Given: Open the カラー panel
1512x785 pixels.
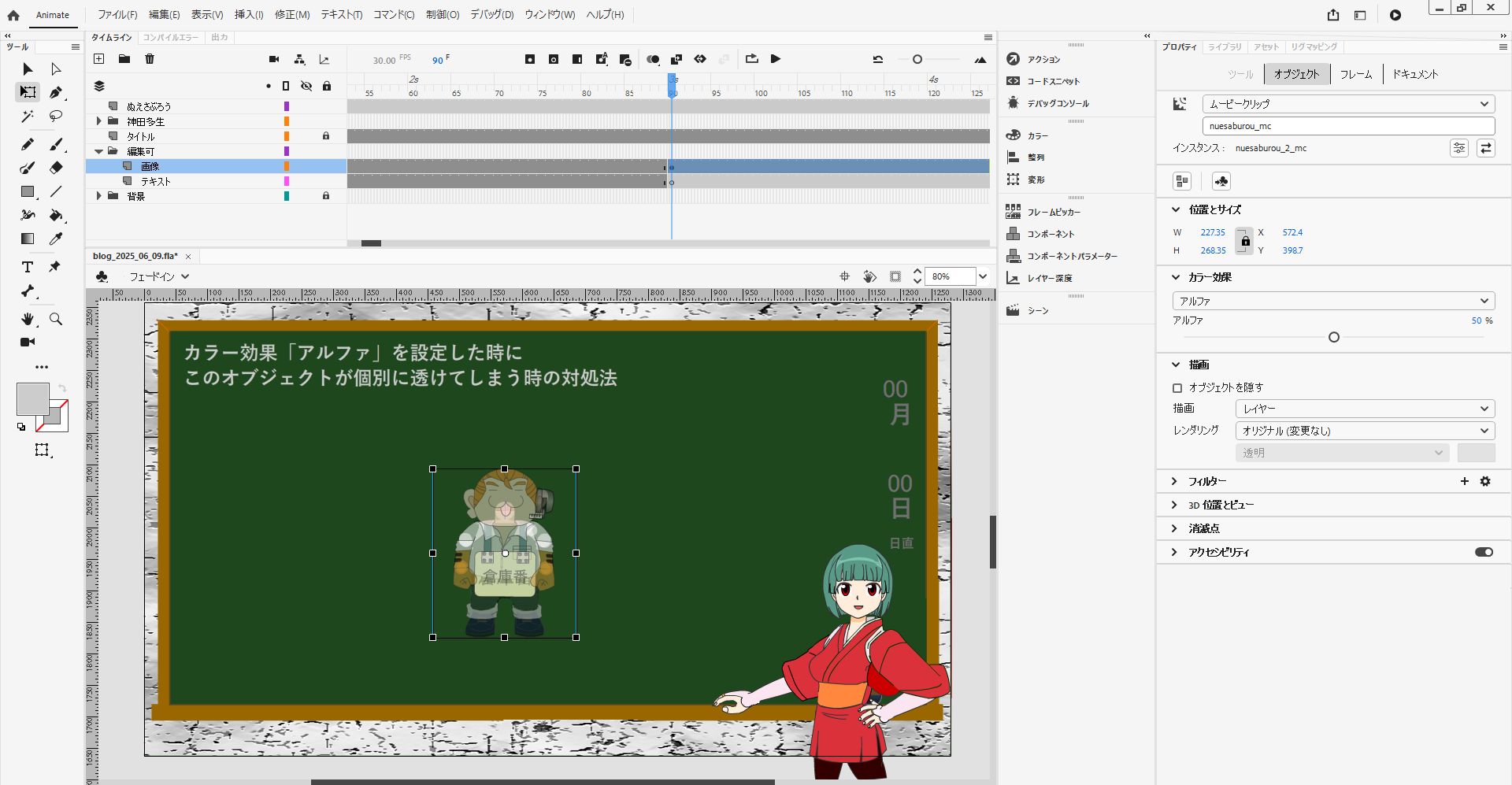Looking at the screenshot, I should click(1036, 135).
